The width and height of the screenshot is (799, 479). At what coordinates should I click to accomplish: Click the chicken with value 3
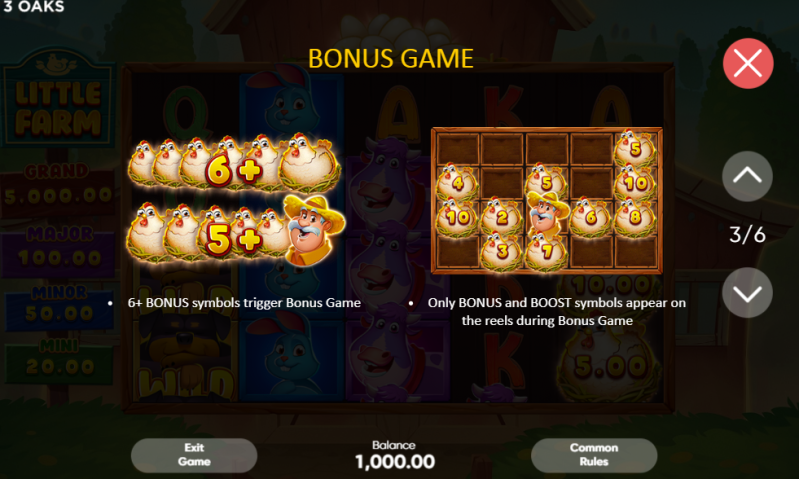click(x=502, y=250)
